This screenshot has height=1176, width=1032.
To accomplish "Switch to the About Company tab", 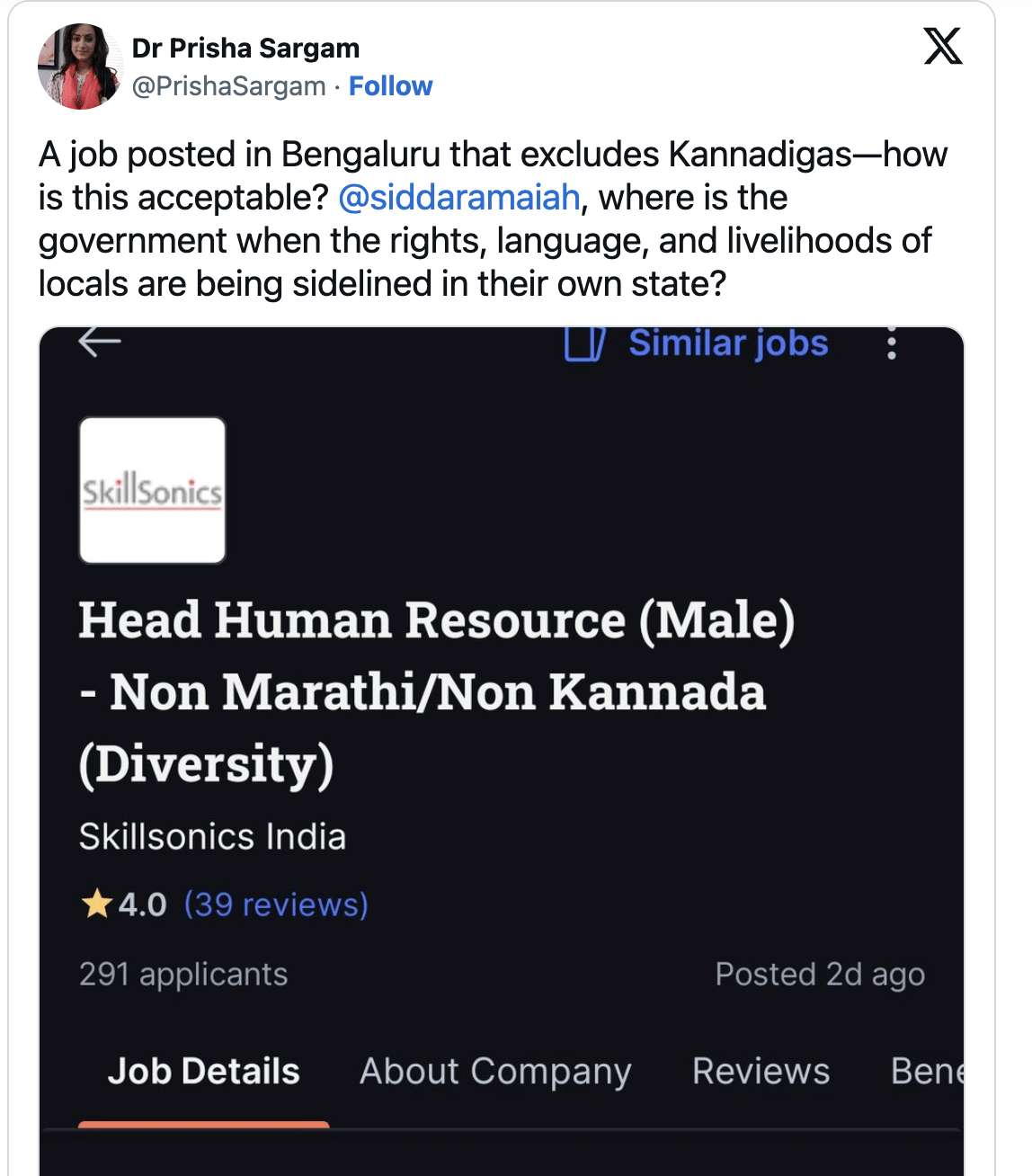I will 495,1072.
